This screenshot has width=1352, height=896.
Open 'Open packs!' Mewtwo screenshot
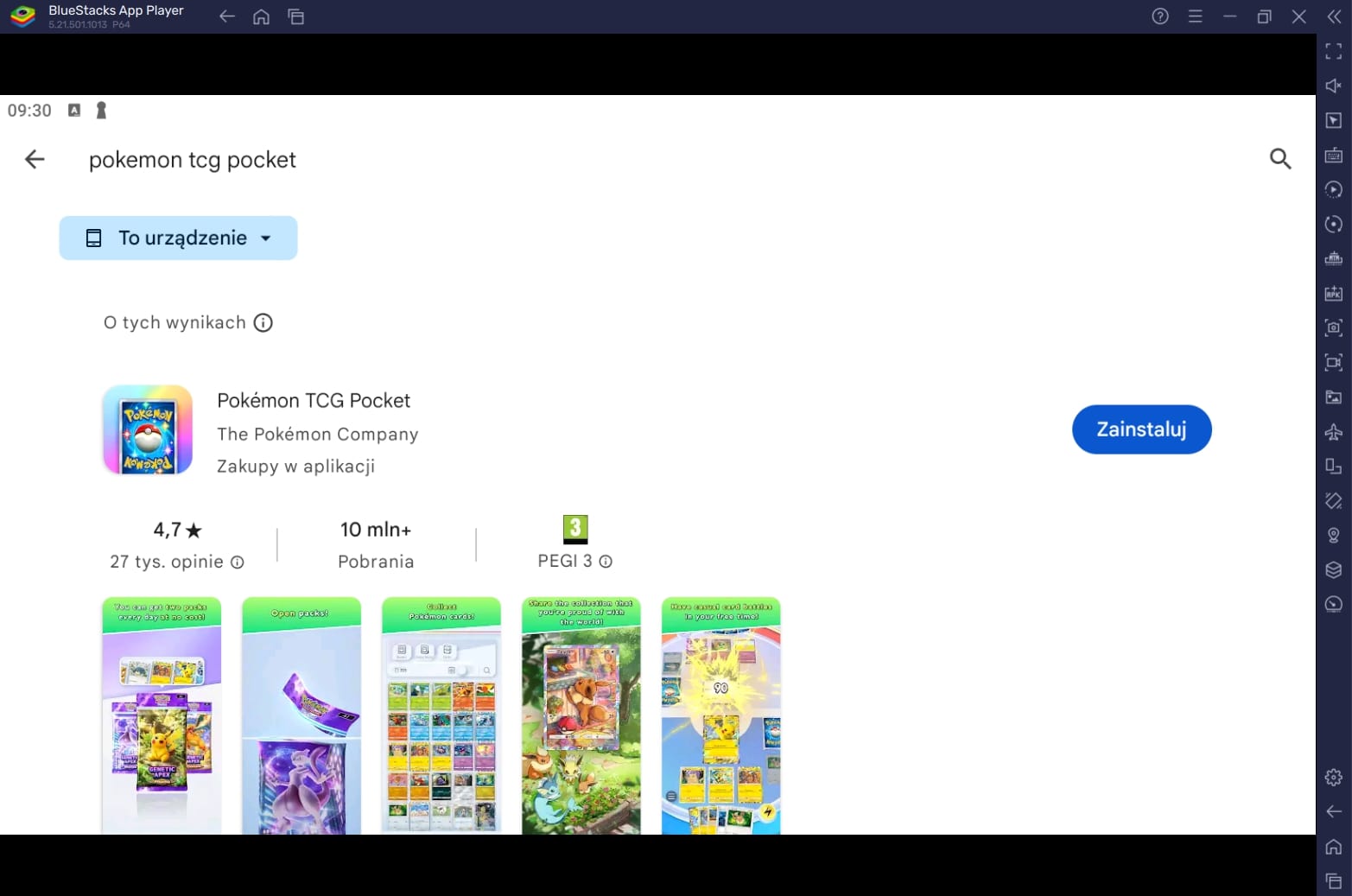[x=302, y=715]
